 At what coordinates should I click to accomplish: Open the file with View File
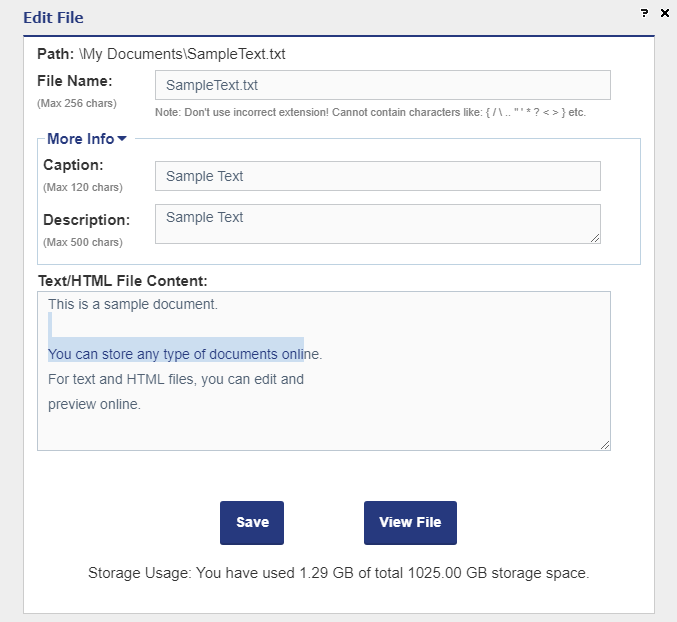[410, 522]
